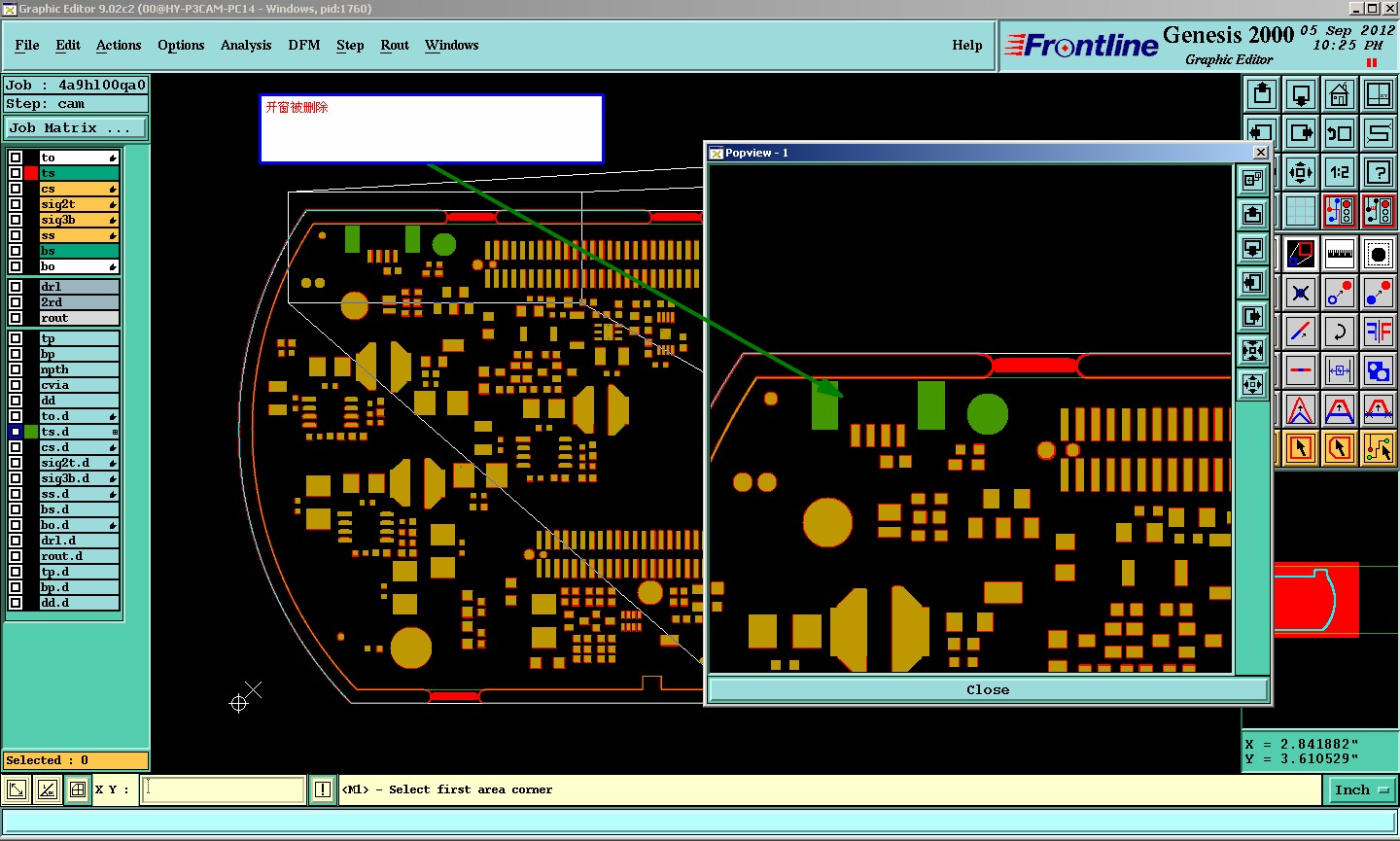1400x841 pixels.
Task: Open the Help menu
Action: pos(967,45)
